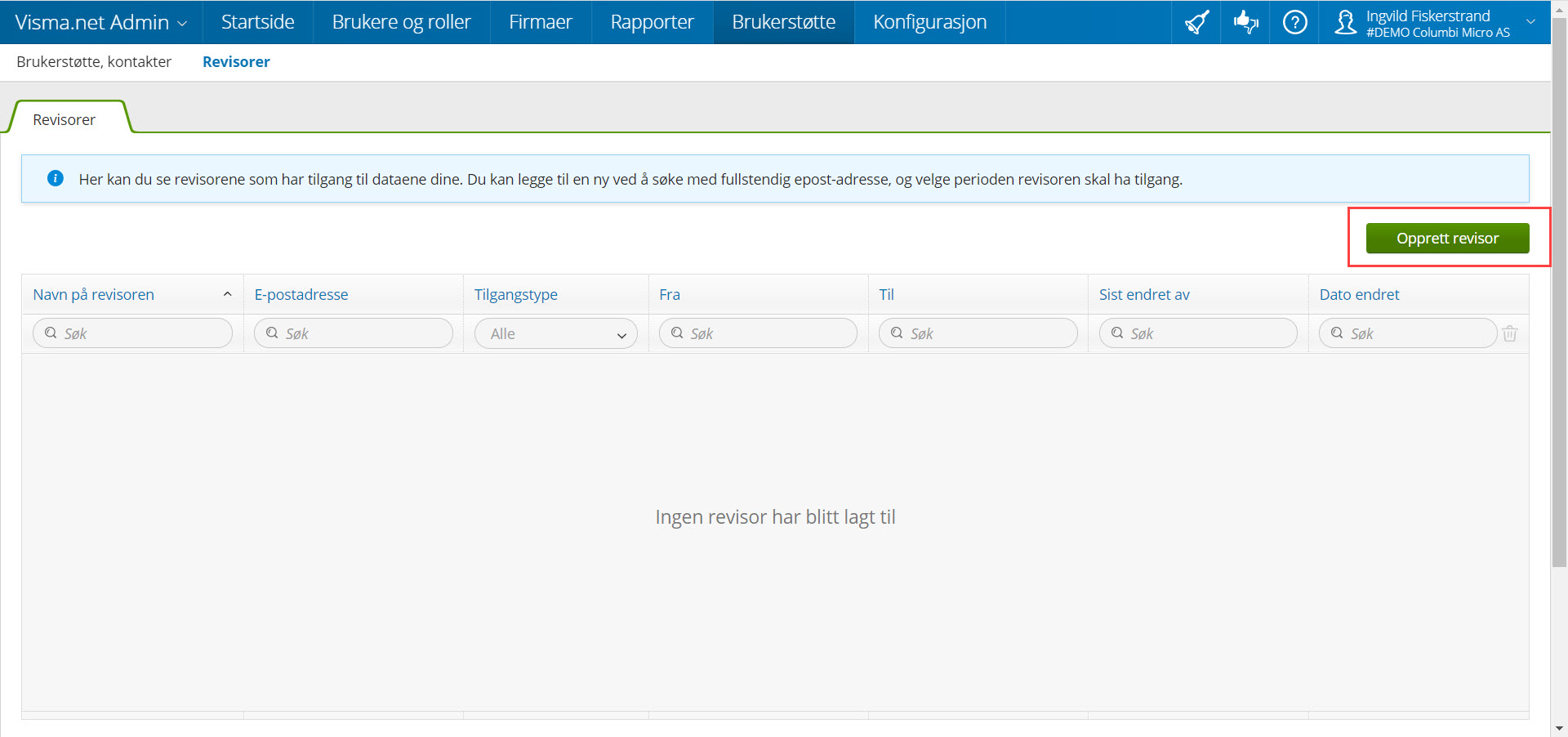Click the 'Ingen revisor har blitt lagt til' text
This screenshot has height=737, width=1568.
click(775, 517)
